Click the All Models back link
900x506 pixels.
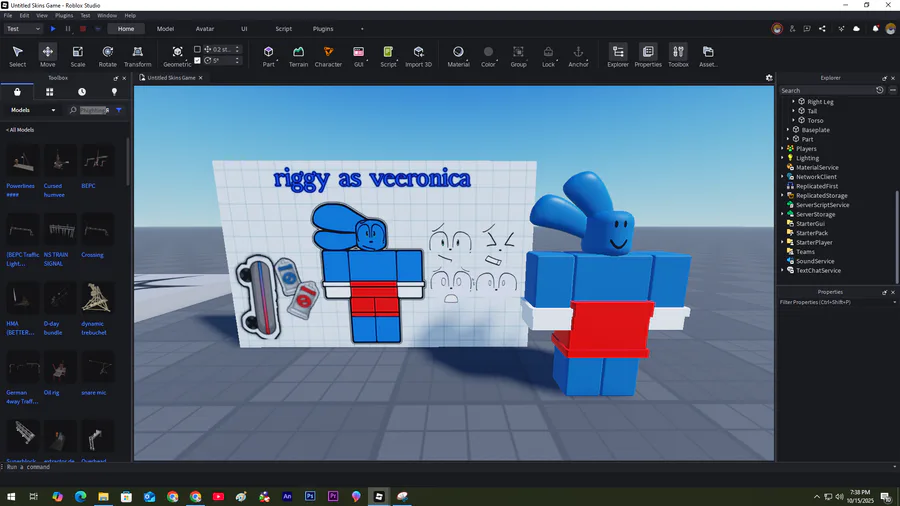click(20, 130)
